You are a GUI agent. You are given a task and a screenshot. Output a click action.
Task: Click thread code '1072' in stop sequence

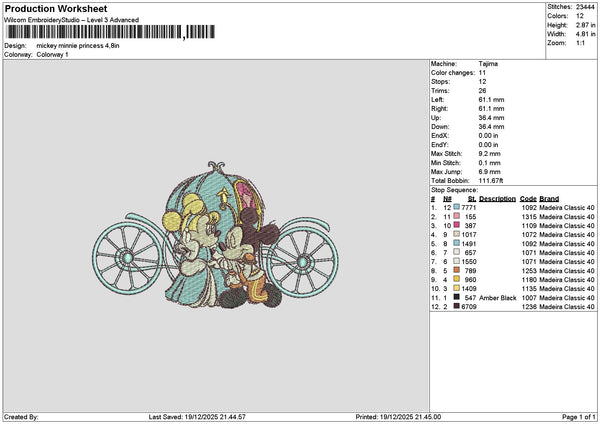coord(529,235)
